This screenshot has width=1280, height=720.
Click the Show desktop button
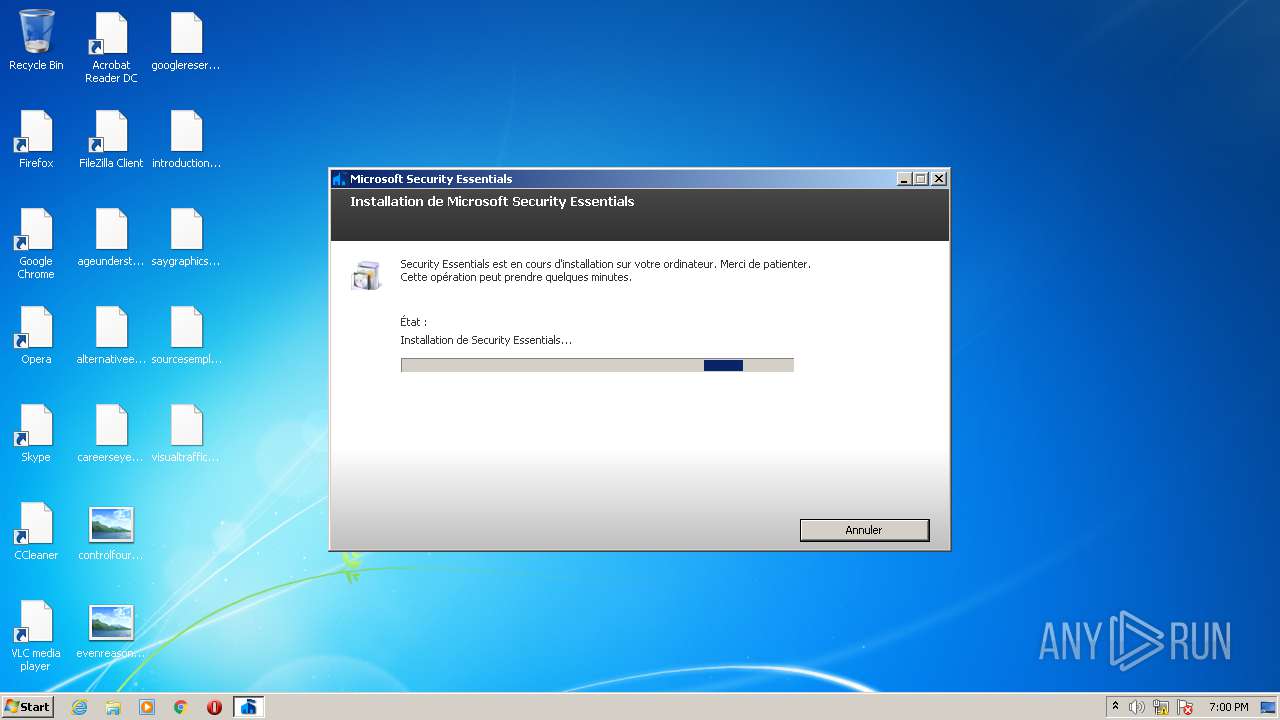pos(1270,707)
